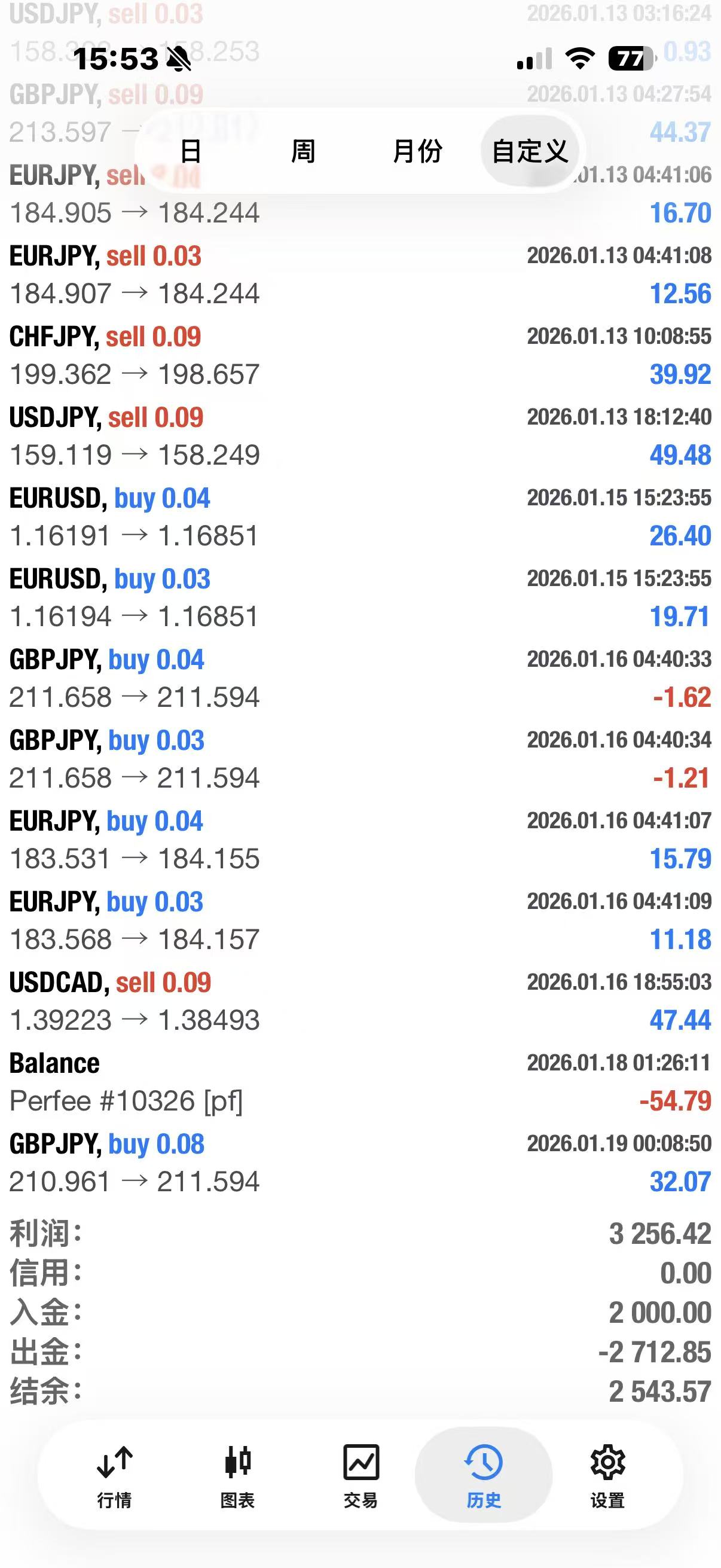Tap the 利润 profit total 3 256.42
This screenshot has height=1568, width=721.
pos(659,1234)
